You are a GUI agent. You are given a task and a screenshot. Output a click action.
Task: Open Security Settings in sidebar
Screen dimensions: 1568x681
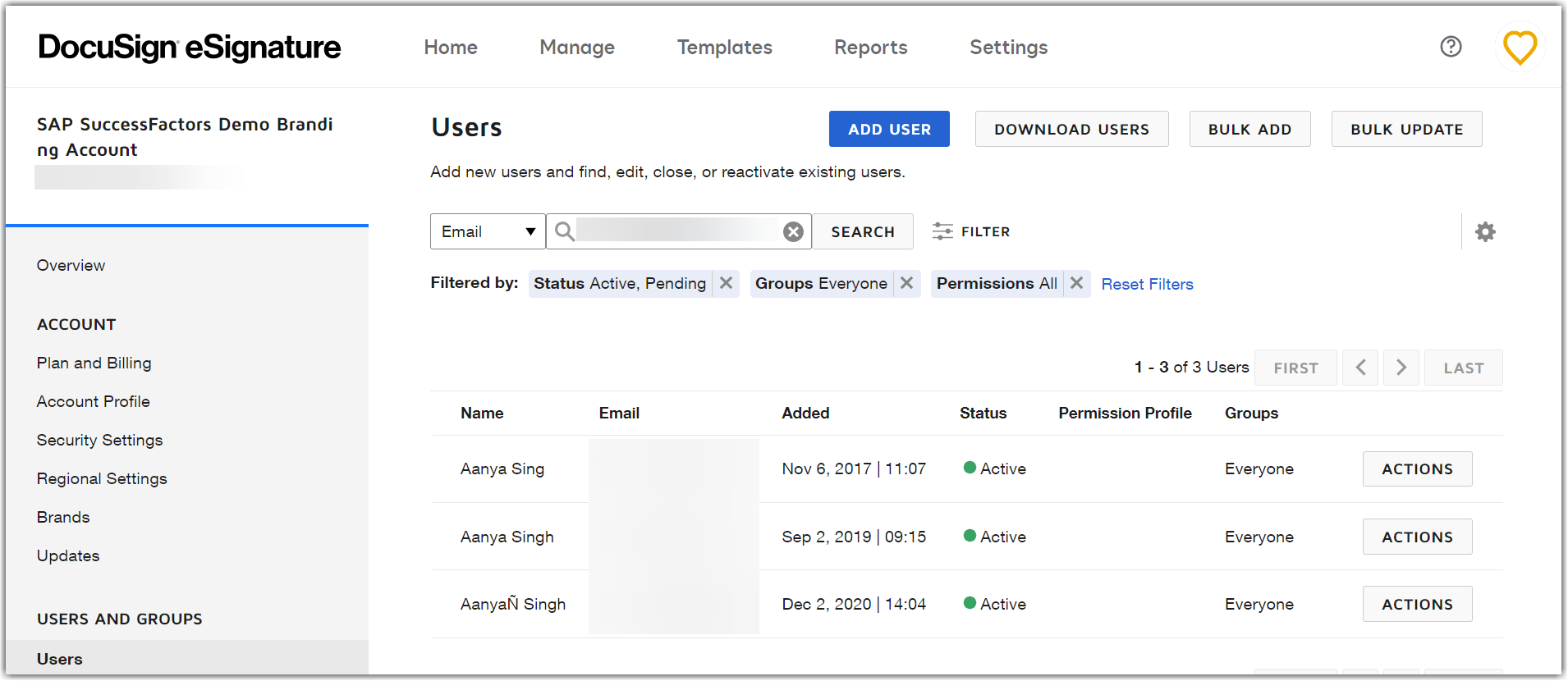pos(99,440)
